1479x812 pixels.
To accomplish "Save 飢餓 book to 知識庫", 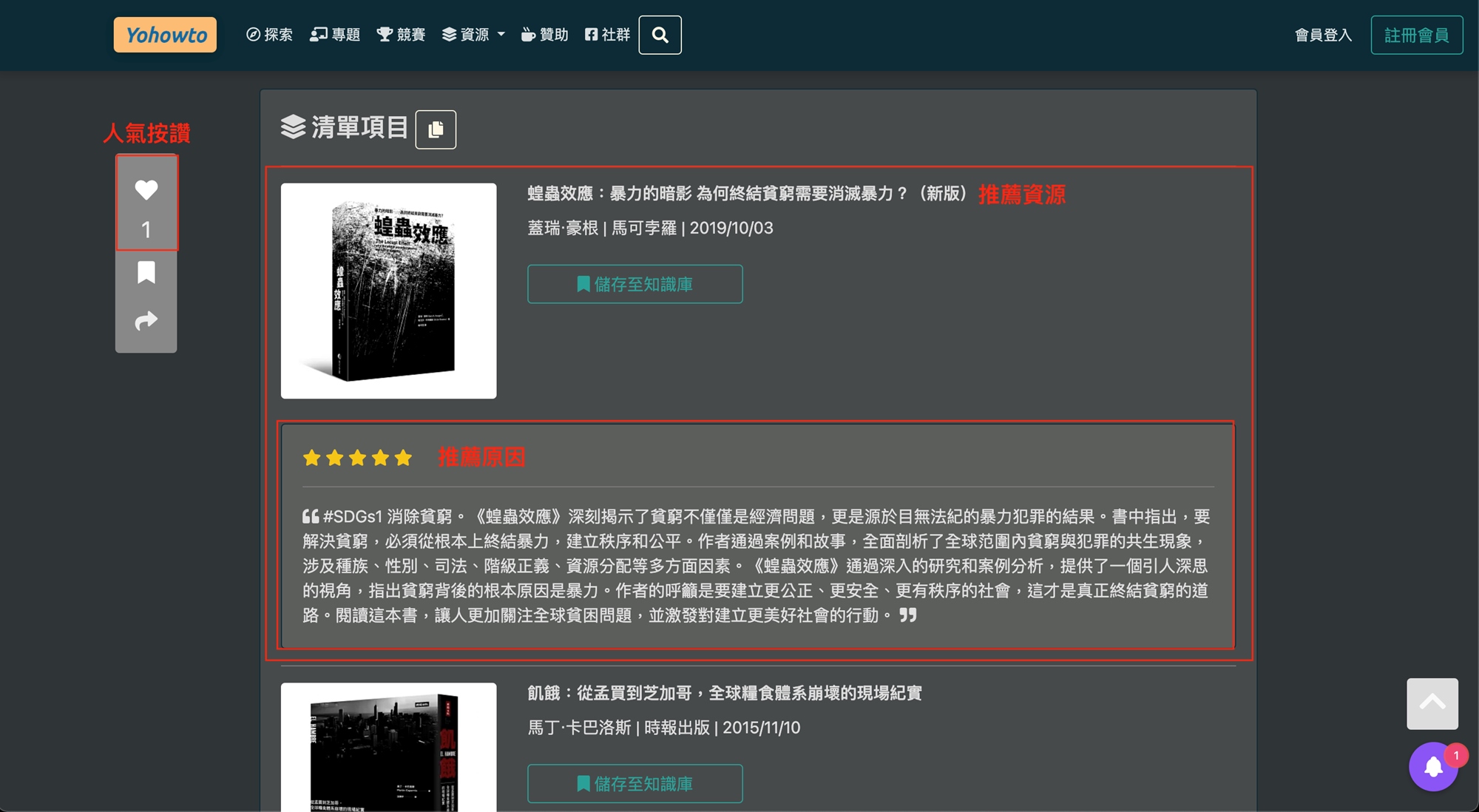I will (x=634, y=783).
